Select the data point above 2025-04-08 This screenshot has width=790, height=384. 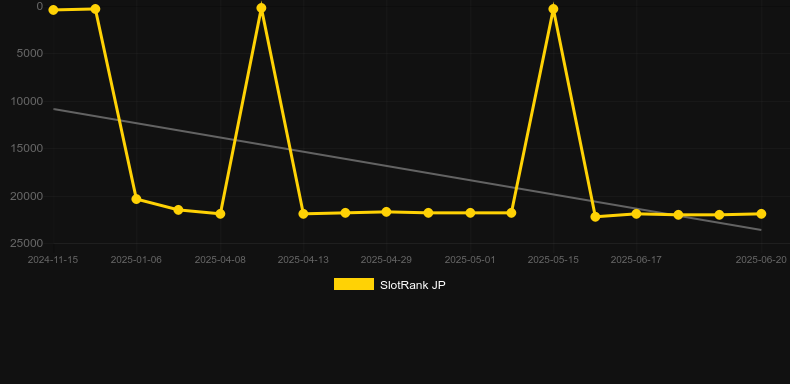(x=220, y=214)
